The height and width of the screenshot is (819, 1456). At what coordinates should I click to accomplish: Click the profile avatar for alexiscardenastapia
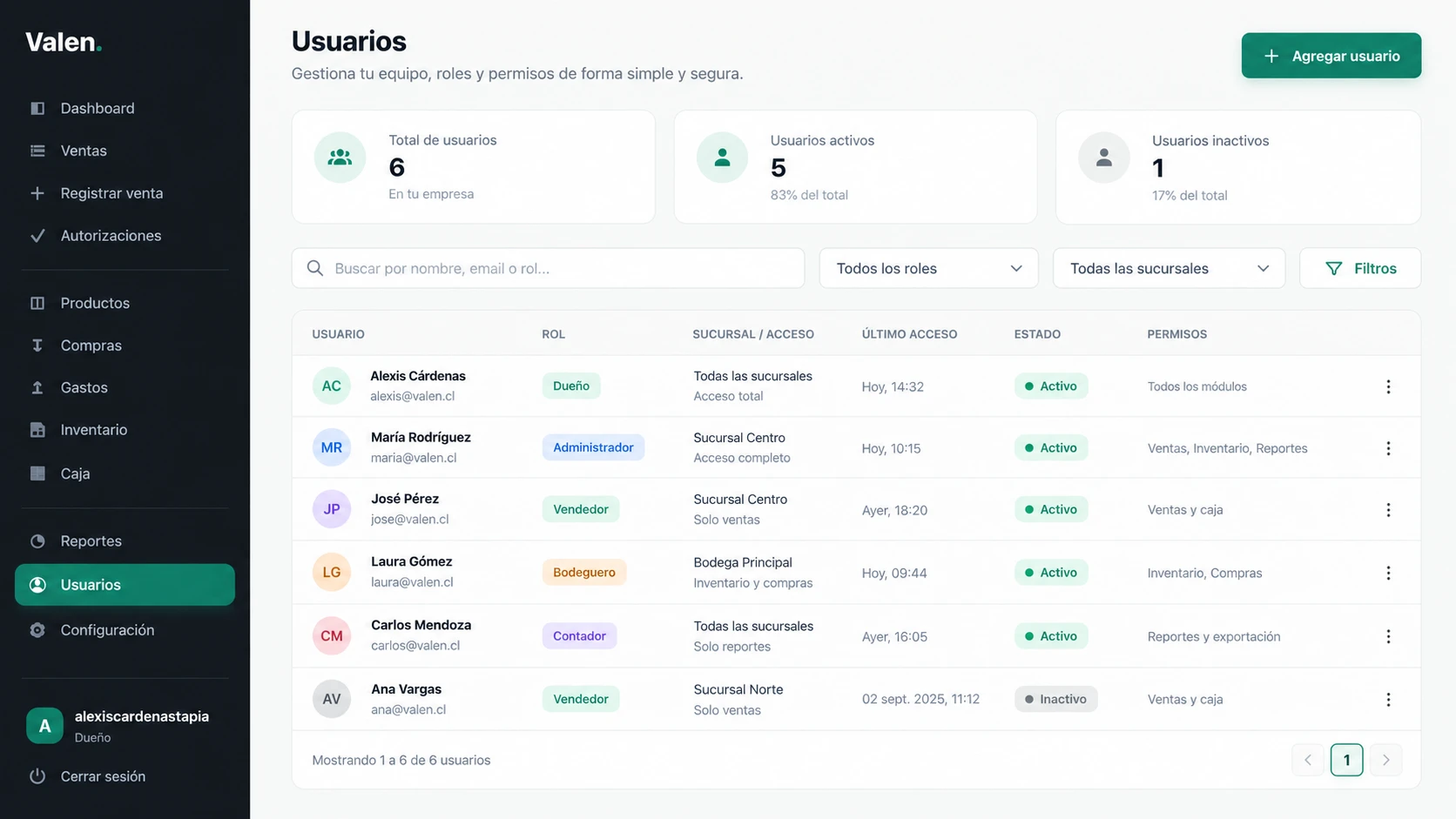pyautogui.click(x=44, y=725)
